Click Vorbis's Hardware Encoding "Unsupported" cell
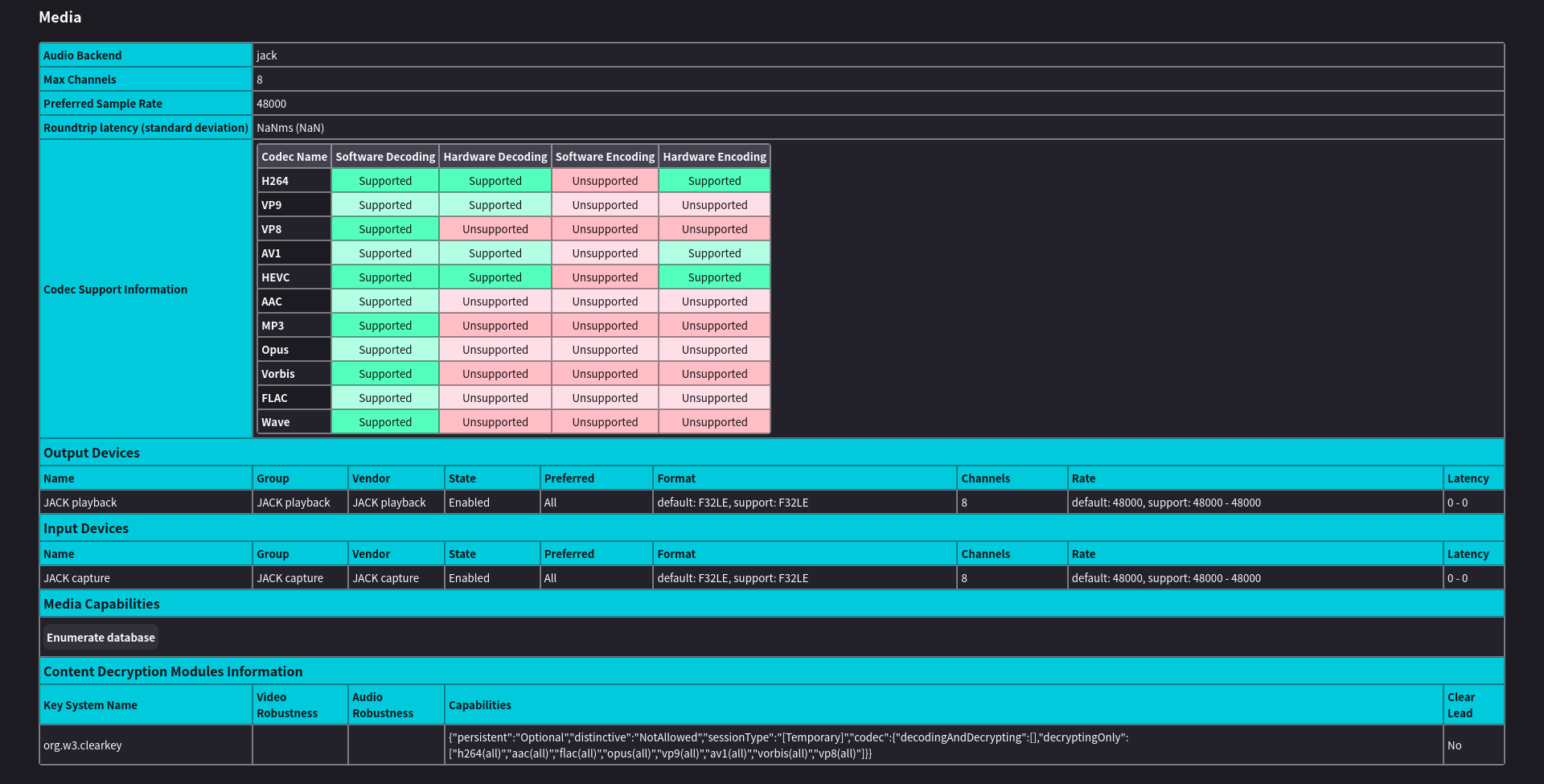Screen dimensions: 1544x784 tap(715, 374)
